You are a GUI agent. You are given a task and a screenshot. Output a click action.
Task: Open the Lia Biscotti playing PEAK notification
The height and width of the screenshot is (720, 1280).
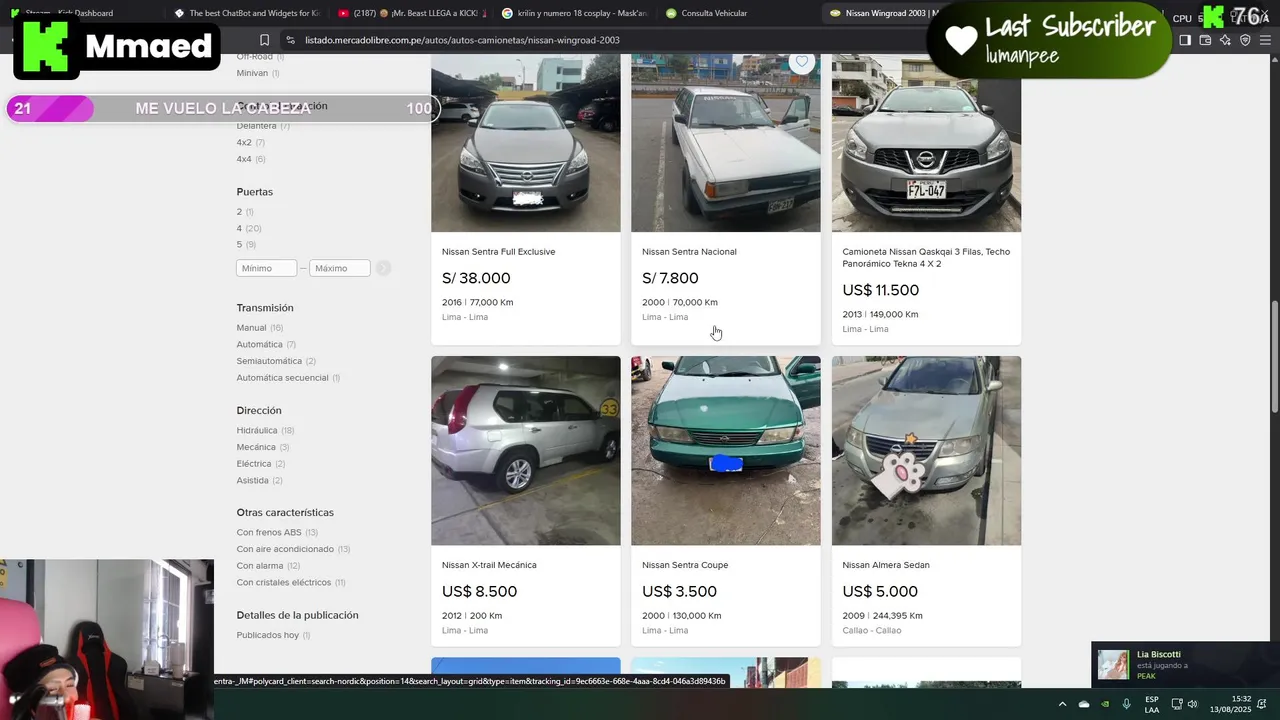1185,665
